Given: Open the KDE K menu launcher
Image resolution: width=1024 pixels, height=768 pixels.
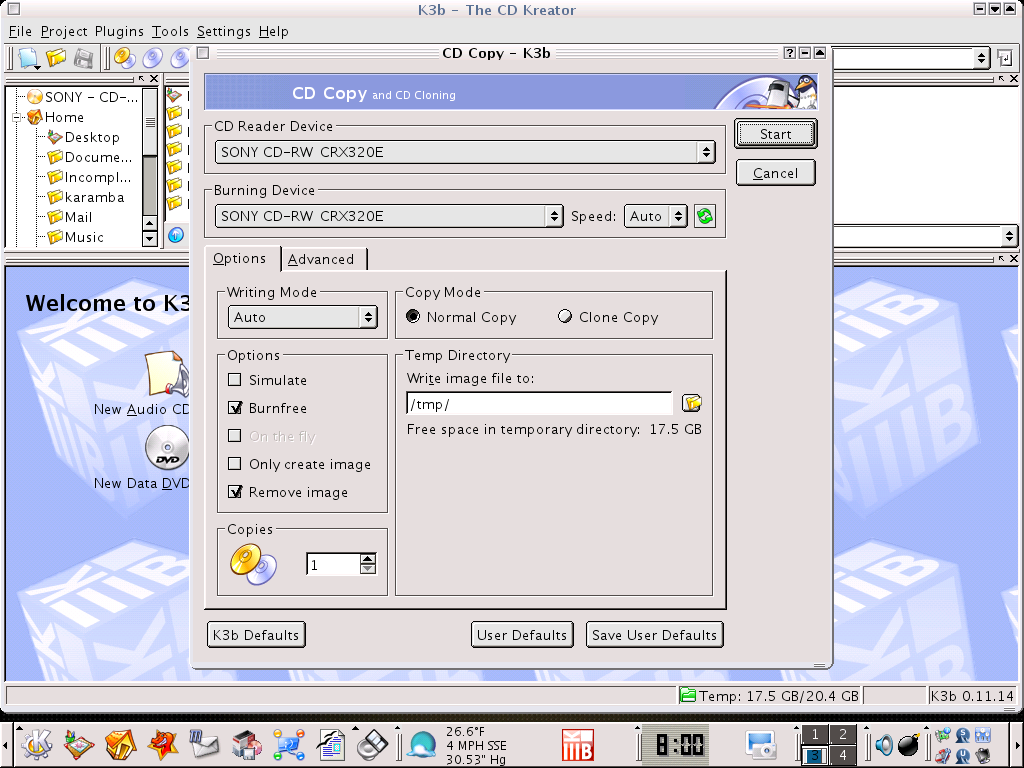Looking at the screenshot, I should pyautogui.click(x=36, y=744).
